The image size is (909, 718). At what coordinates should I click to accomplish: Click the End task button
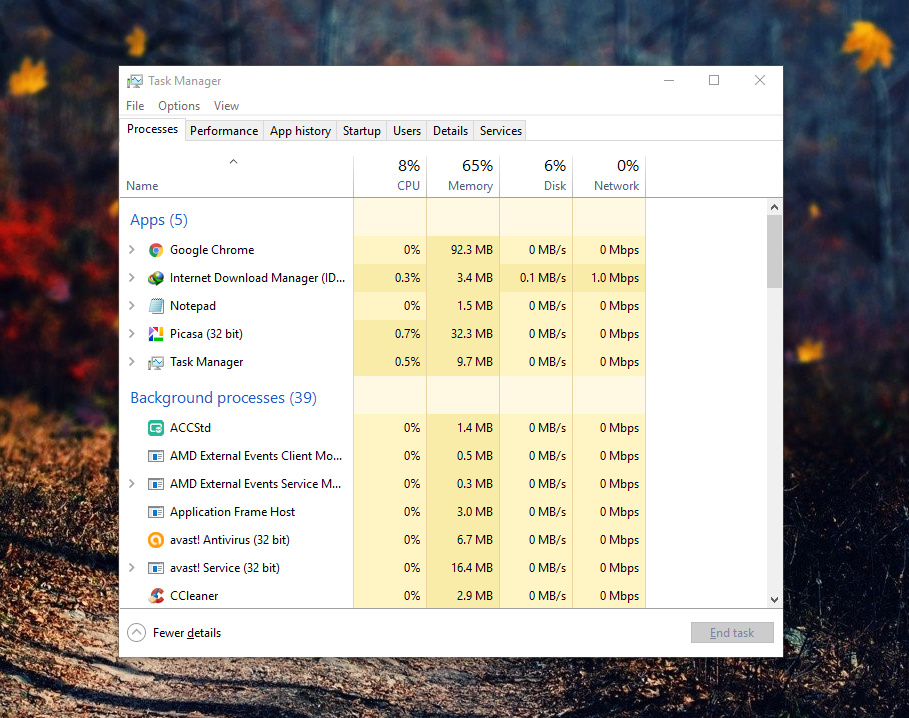click(x=732, y=633)
